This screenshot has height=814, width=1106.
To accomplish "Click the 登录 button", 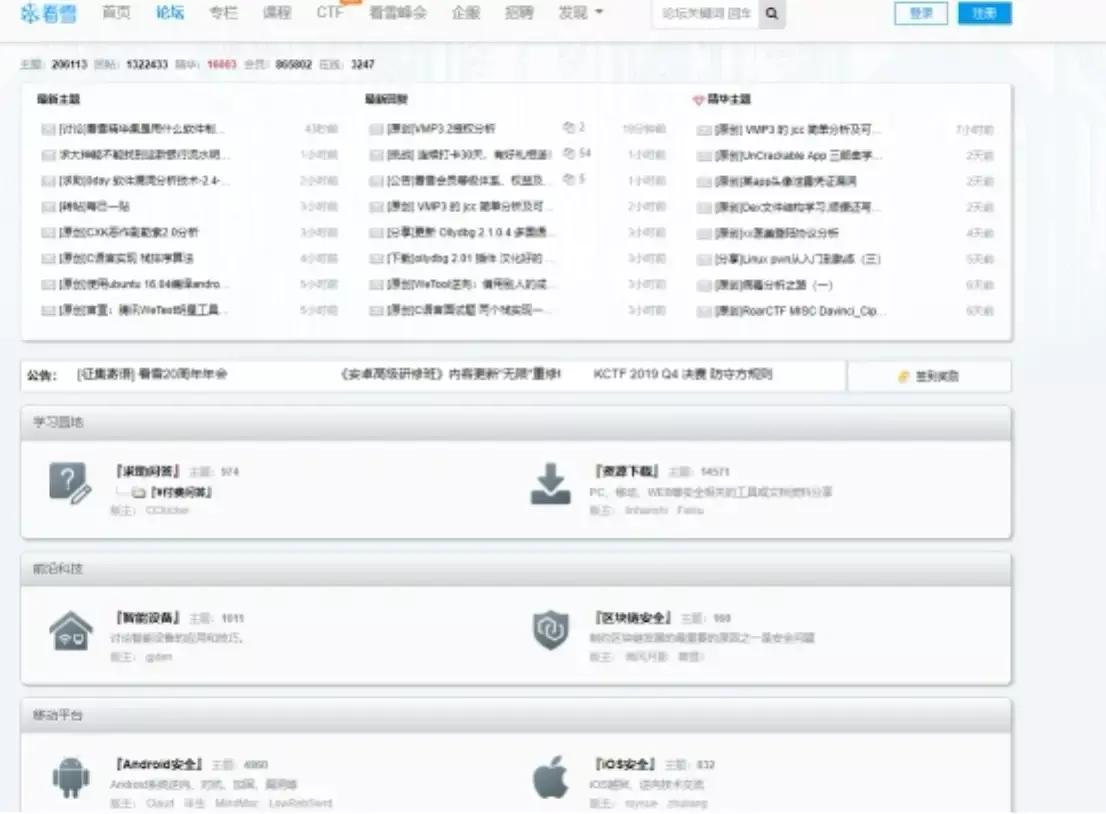I will [919, 14].
